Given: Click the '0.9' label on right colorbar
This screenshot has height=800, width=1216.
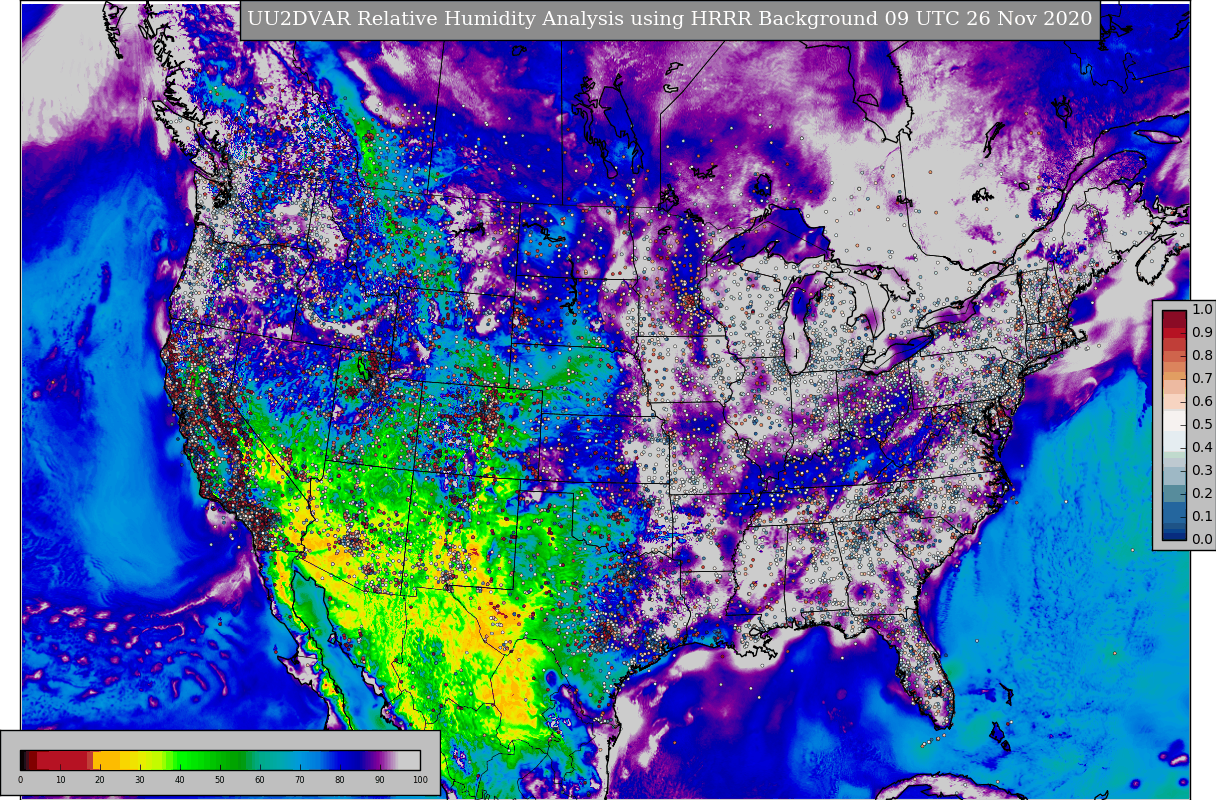Looking at the screenshot, I should (x=1202, y=333).
